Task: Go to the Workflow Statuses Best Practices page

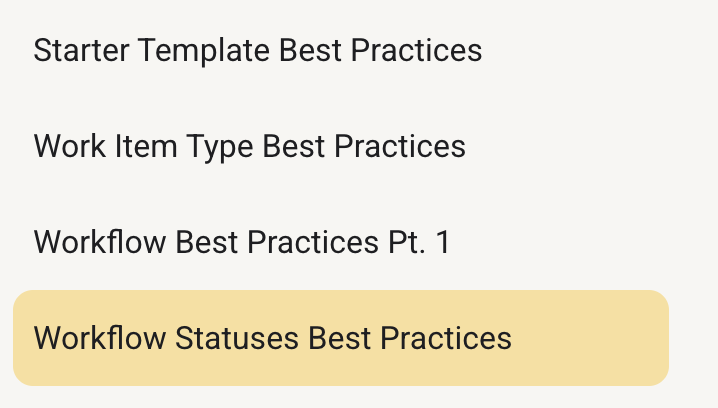Action: pyautogui.click(x=273, y=338)
